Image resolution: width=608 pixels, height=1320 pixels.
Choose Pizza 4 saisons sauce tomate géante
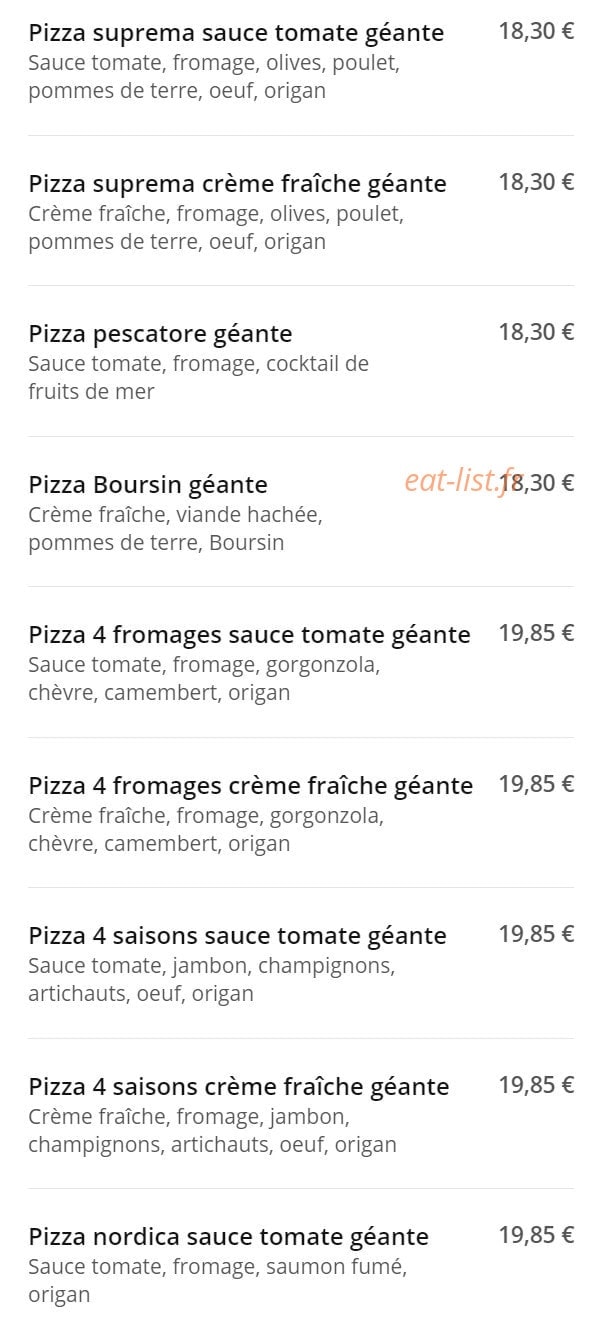click(237, 936)
